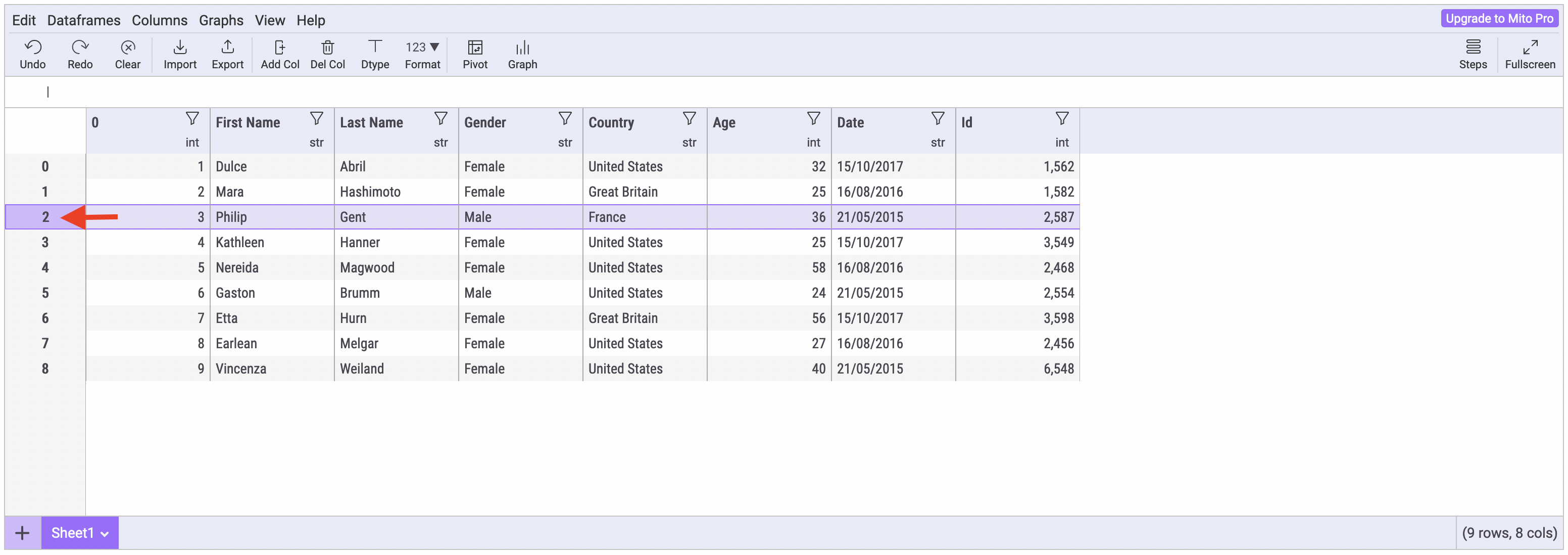Select Male cell in Gaston row

pos(520,293)
